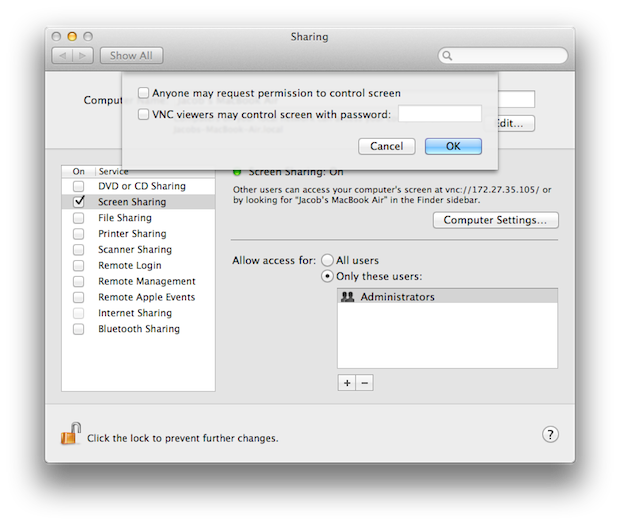This screenshot has height=525, width=620.
Task: Select the Scanner Sharing service row
Action: click(138, 249)
